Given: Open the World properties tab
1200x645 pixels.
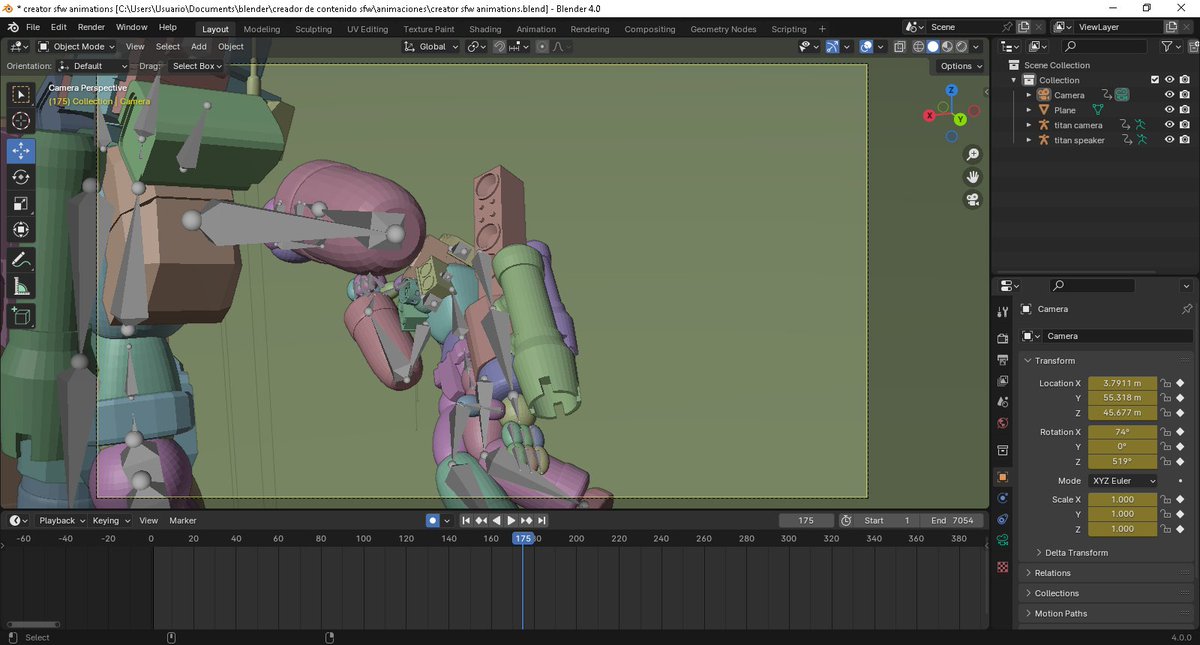Looking at the screenshot, I should click(x=1003, y=423).
